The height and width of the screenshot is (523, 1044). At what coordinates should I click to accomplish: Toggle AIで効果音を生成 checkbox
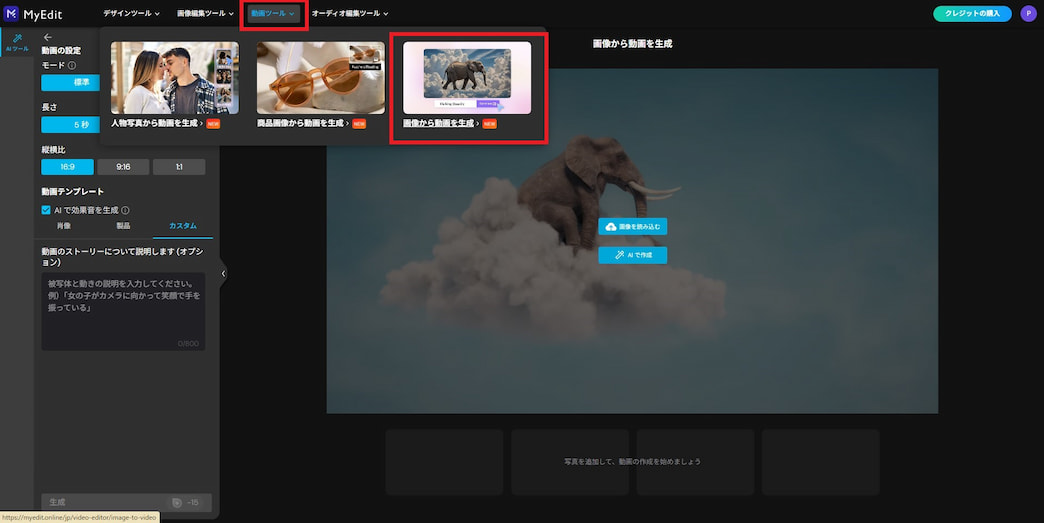coord(46,210)
